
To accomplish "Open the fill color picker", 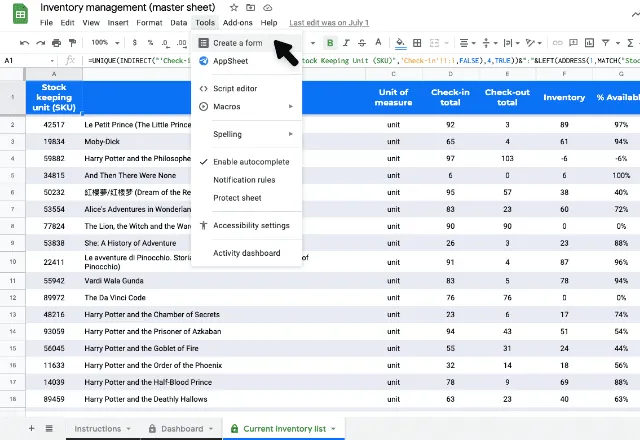I will pyautogui.click(x=401, y=43).
